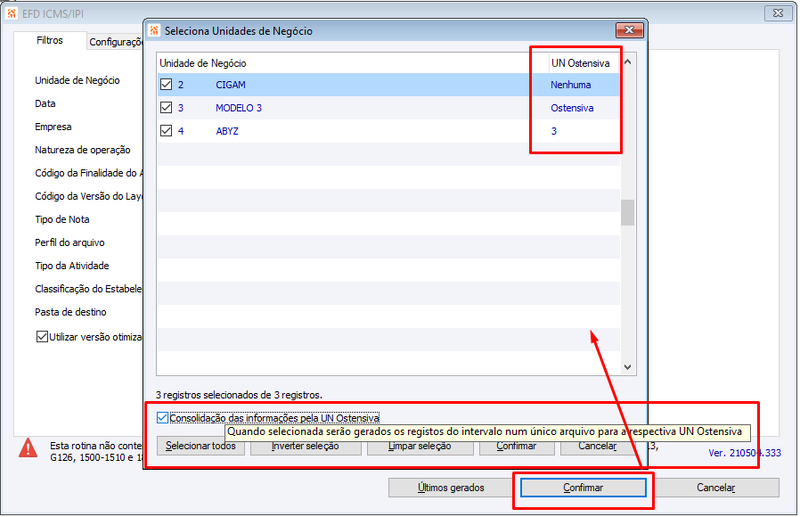Click the Seleciona Unidades dialog title icon
800x517 pixels.
[154, 31]
